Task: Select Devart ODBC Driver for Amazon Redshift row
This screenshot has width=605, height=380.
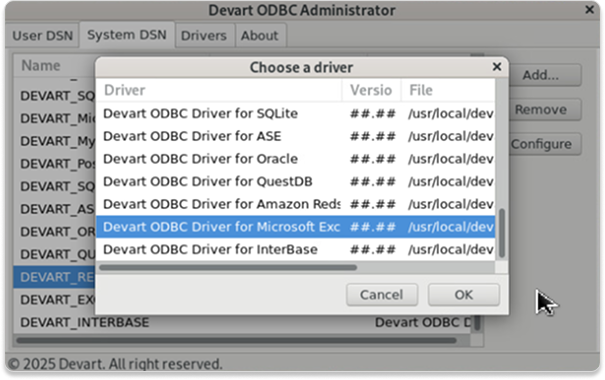Action: pos(296,204)
